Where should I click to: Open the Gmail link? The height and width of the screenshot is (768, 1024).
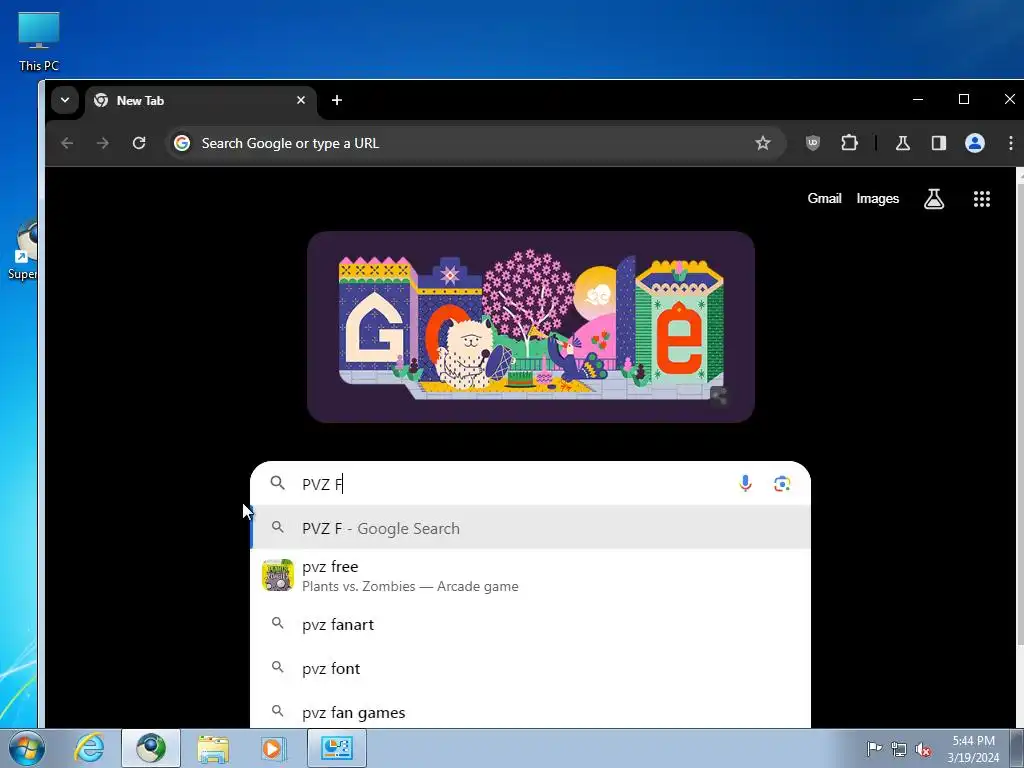point(824,199)
